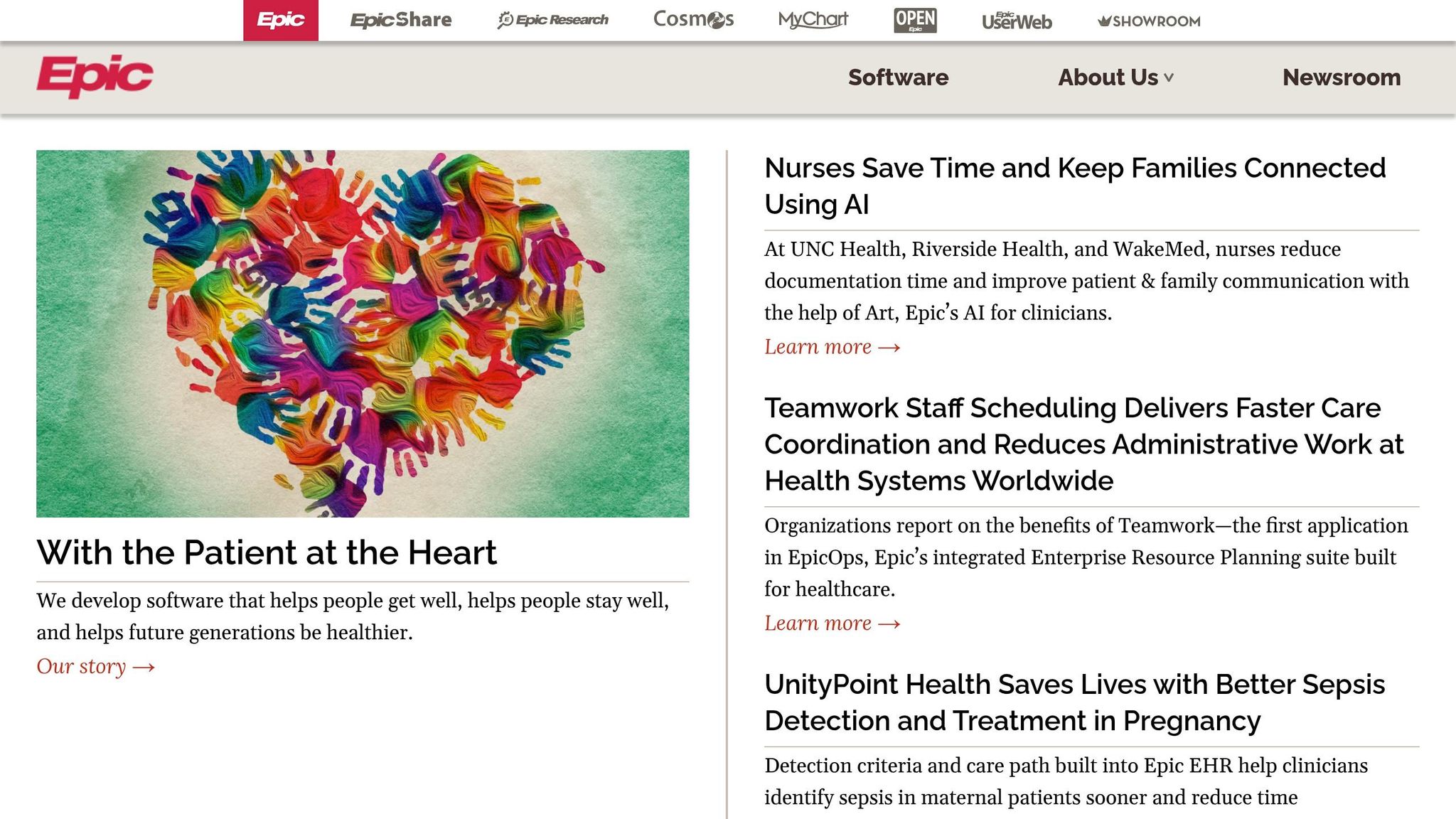Visit the Cosmos site
Viewport: 1456px width, 819px height.
pyautogui.click(x=693, y=19)
